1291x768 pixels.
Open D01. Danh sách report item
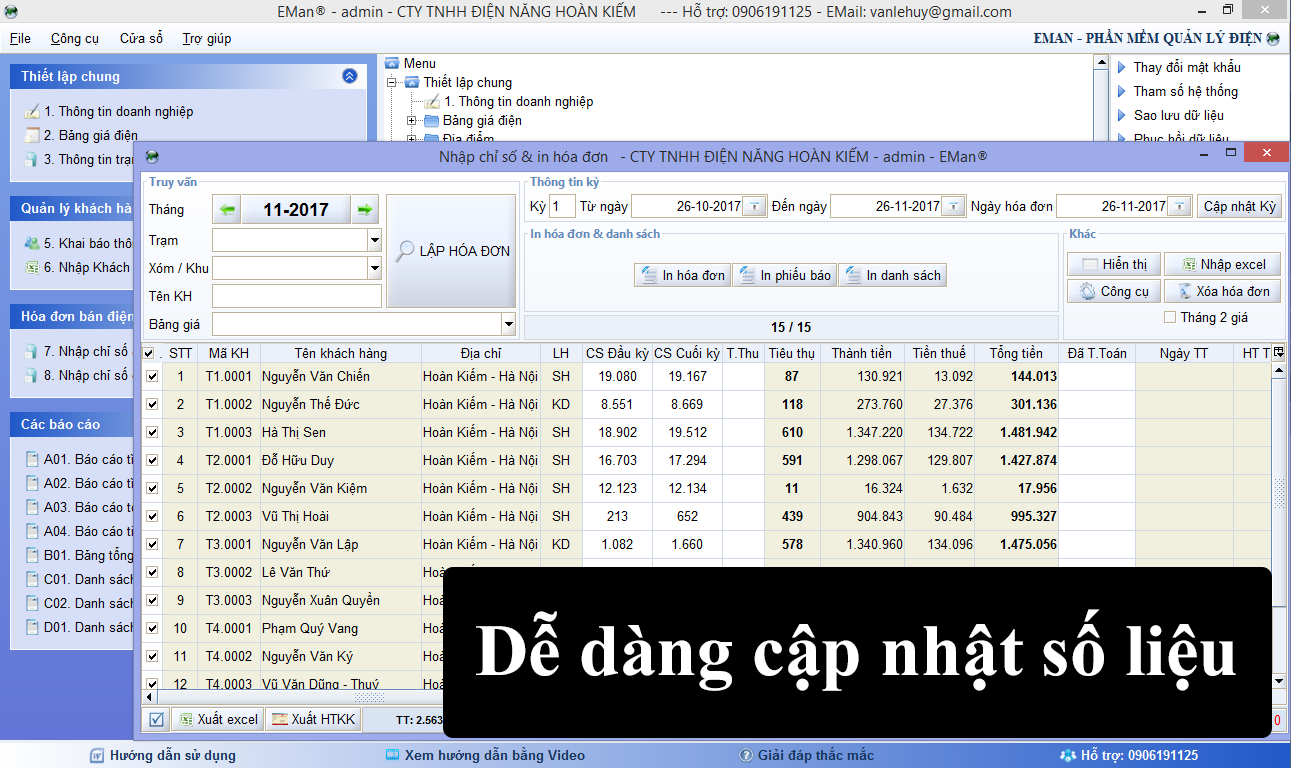(x=79, y=627)
